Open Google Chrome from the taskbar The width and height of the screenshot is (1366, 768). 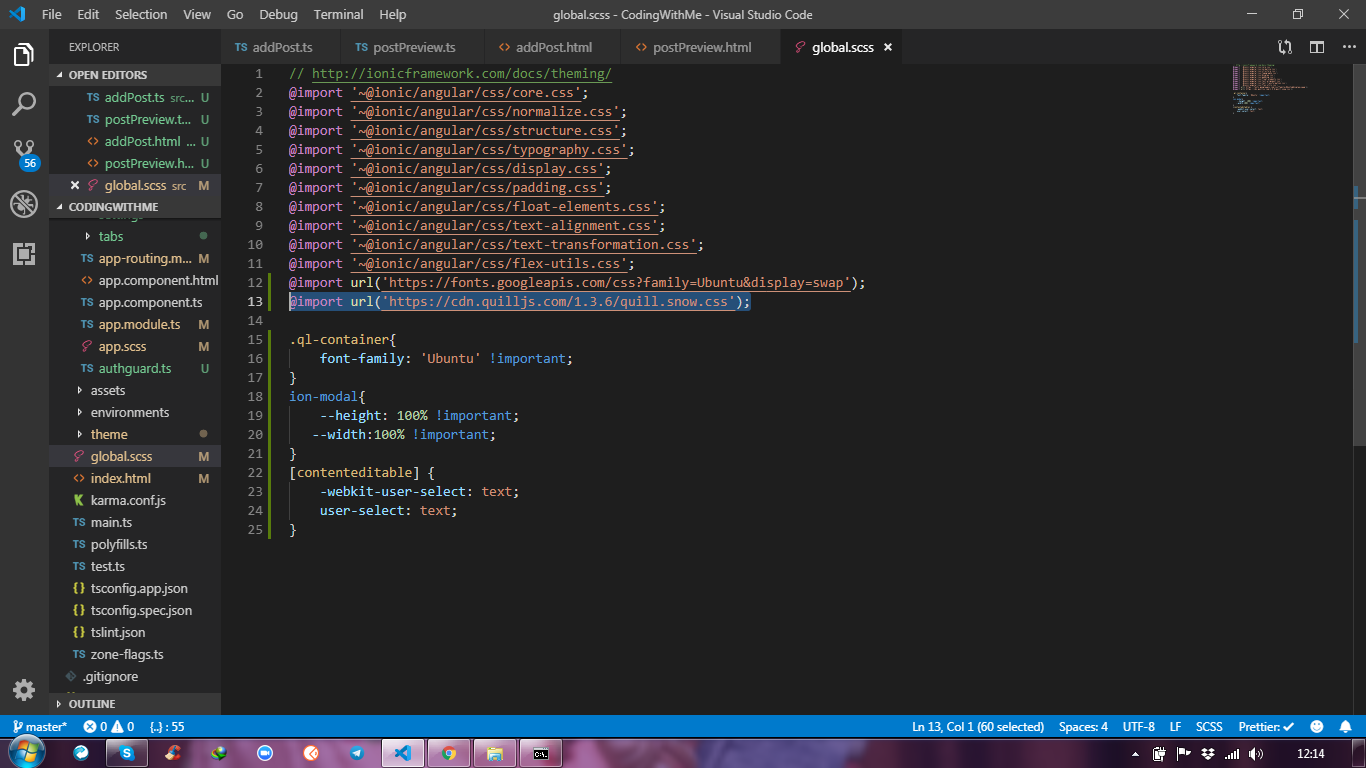(x=449, y=753)
